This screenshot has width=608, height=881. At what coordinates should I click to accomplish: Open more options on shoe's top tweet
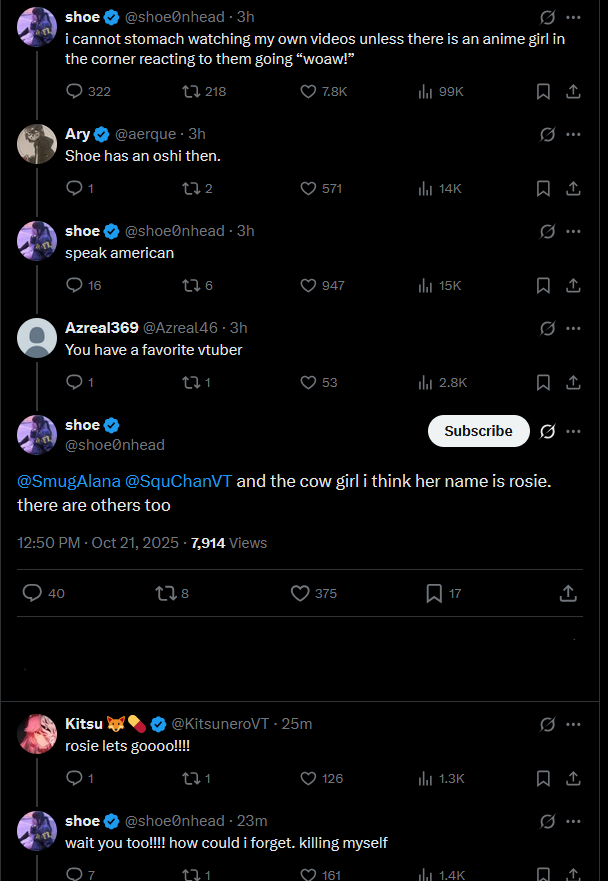click(x=573, y=17)
